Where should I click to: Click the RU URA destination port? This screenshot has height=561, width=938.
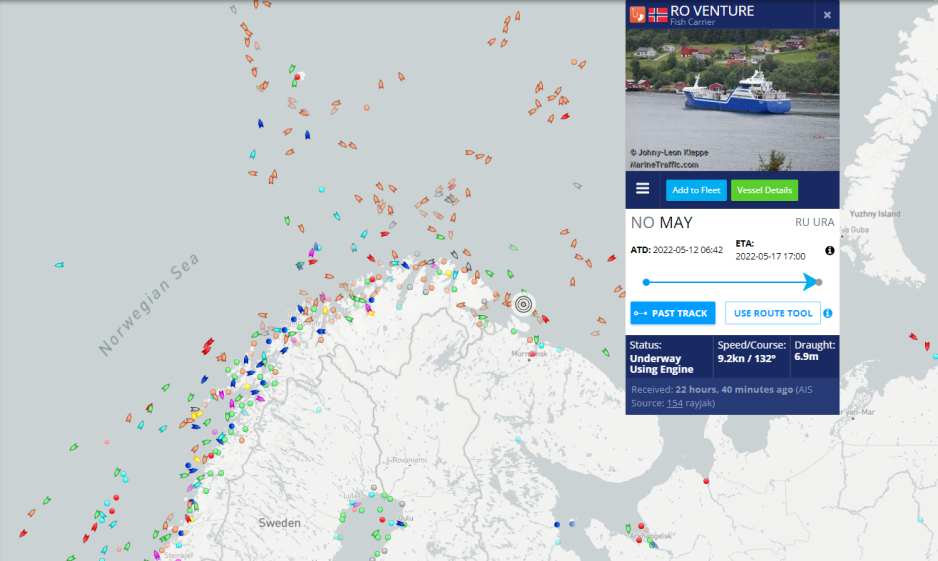point(814,223)
